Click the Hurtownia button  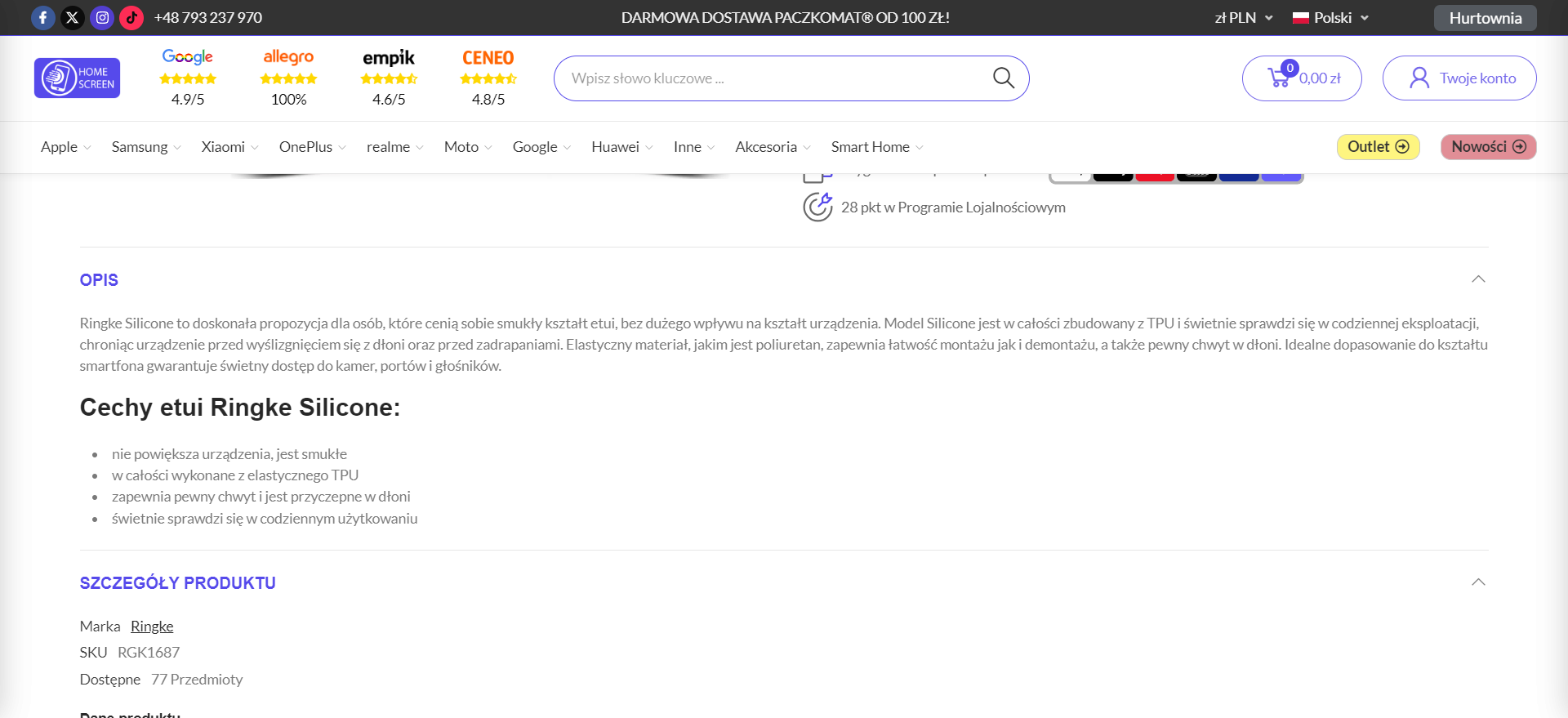(x=1486, y=18)
